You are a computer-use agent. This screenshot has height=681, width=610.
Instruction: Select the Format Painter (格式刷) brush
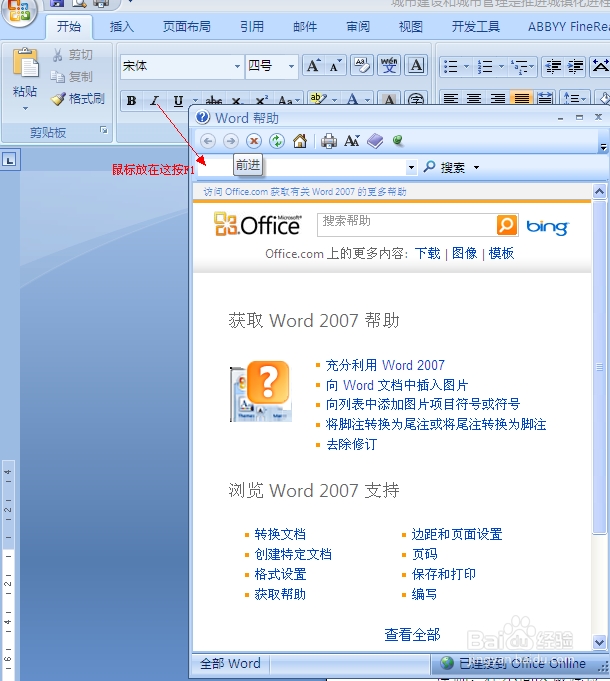click(x=77, y=99)
